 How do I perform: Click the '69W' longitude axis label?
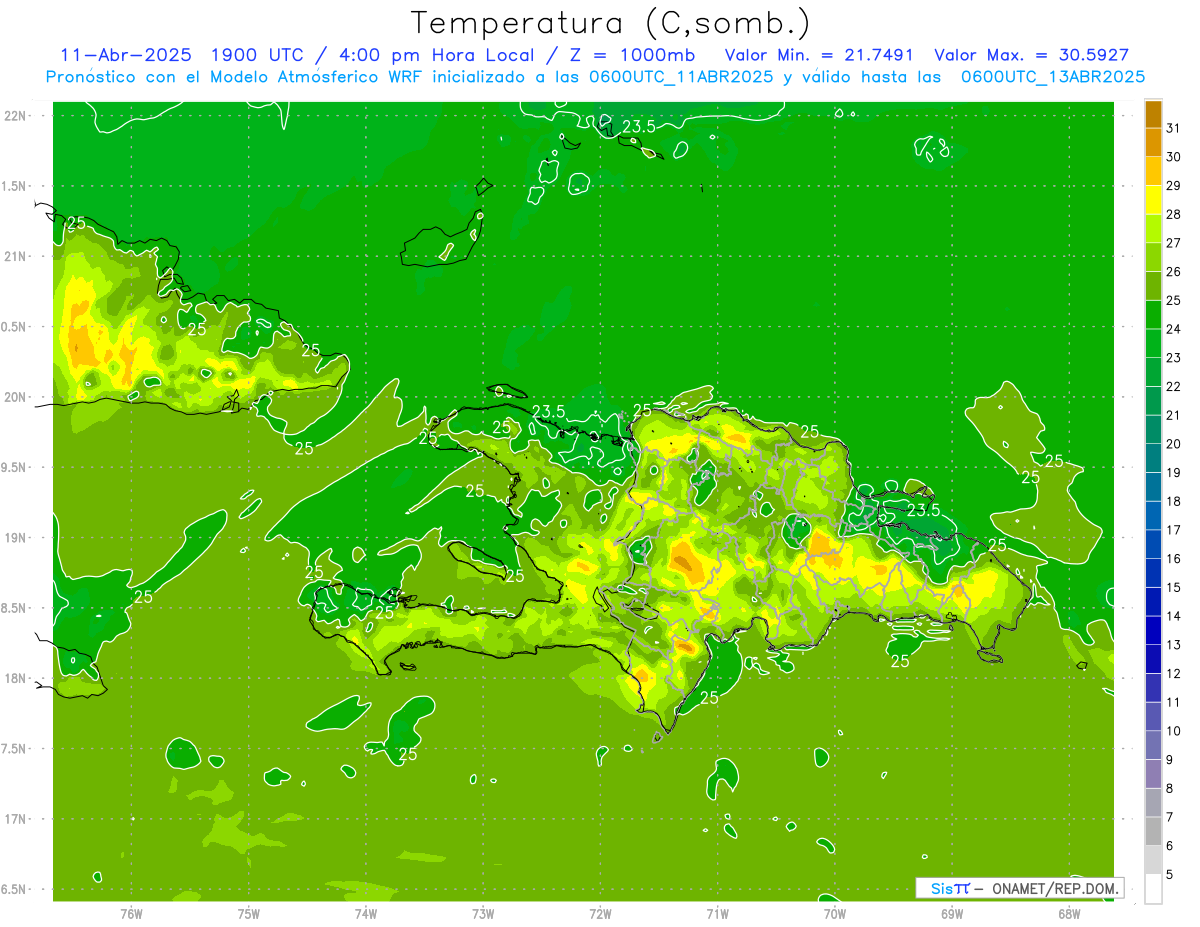click(x=952, y=914)
